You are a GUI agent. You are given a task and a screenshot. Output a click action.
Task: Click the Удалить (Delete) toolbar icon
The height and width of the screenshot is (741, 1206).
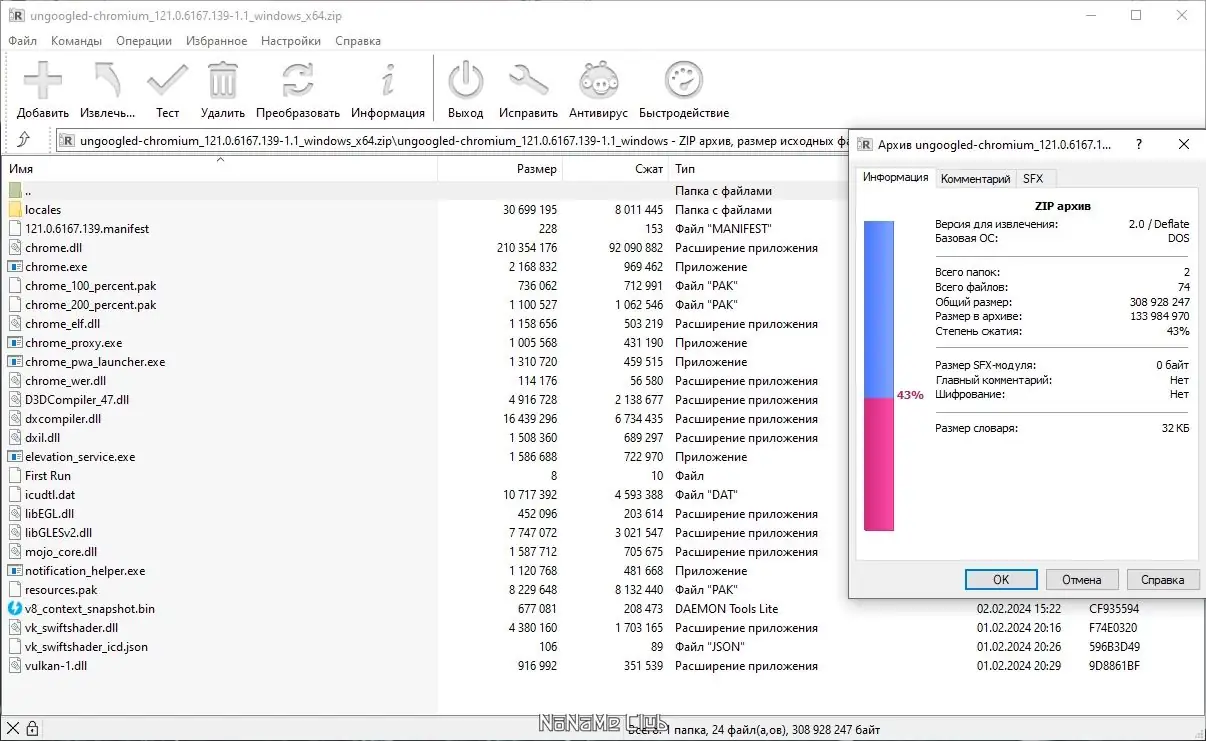pos(221,80)
